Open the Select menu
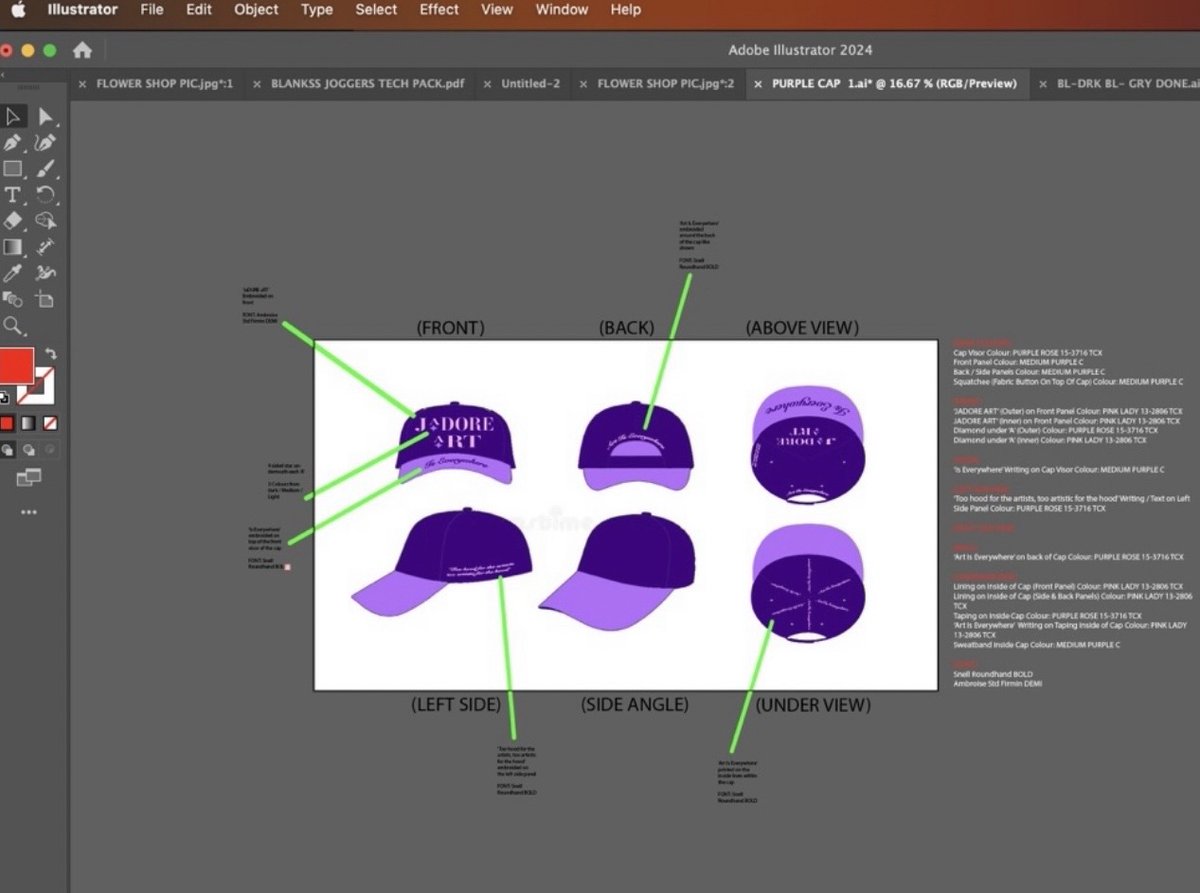The image size is (1200, 893). [x=376, y=10]
